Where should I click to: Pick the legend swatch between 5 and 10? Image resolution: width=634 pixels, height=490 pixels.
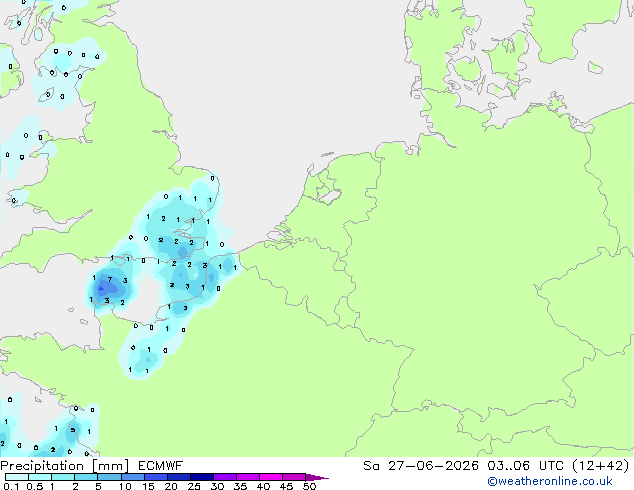coord(109,477)
